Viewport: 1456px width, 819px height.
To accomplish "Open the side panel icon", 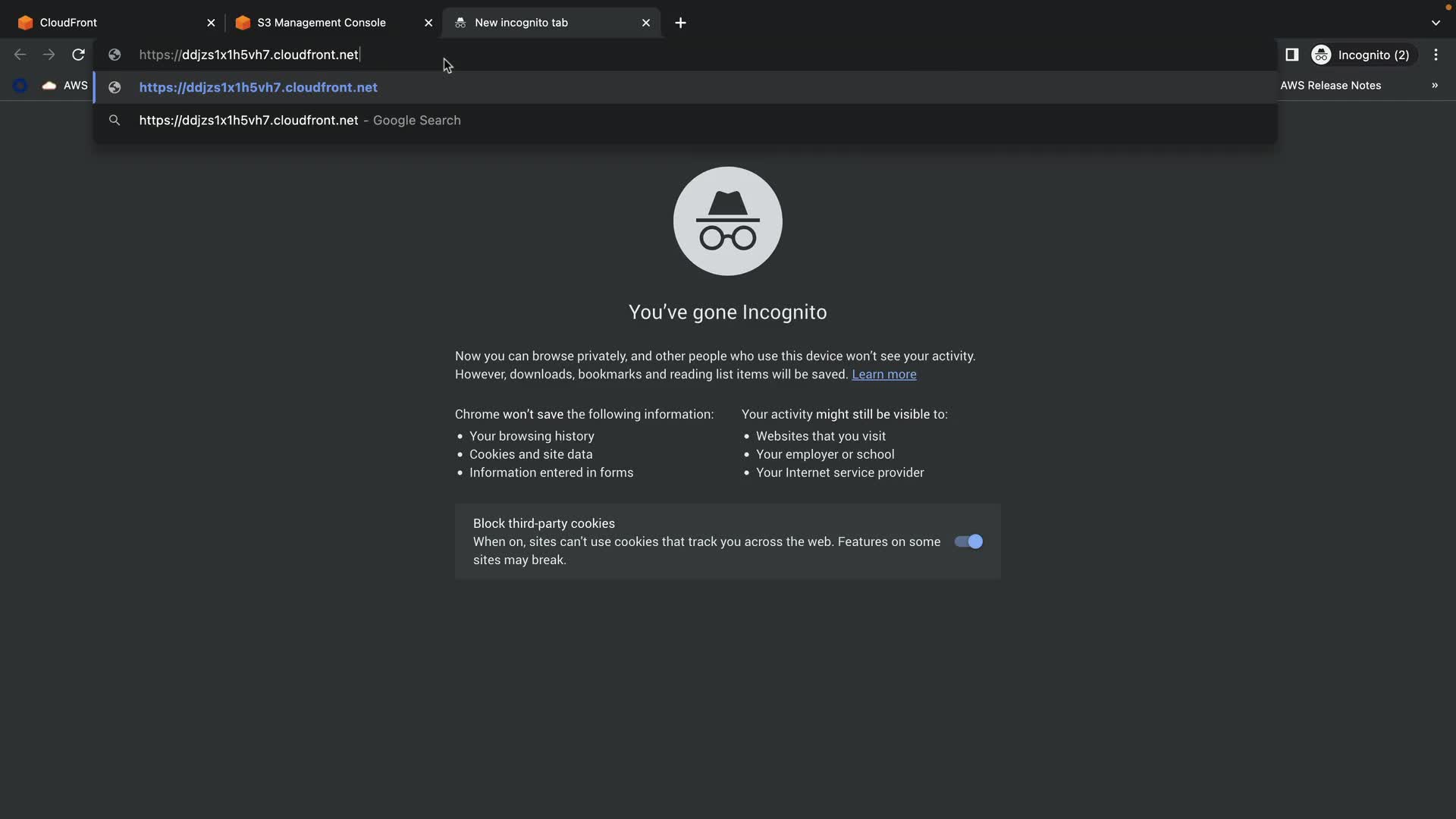I will pos(1292,55).
